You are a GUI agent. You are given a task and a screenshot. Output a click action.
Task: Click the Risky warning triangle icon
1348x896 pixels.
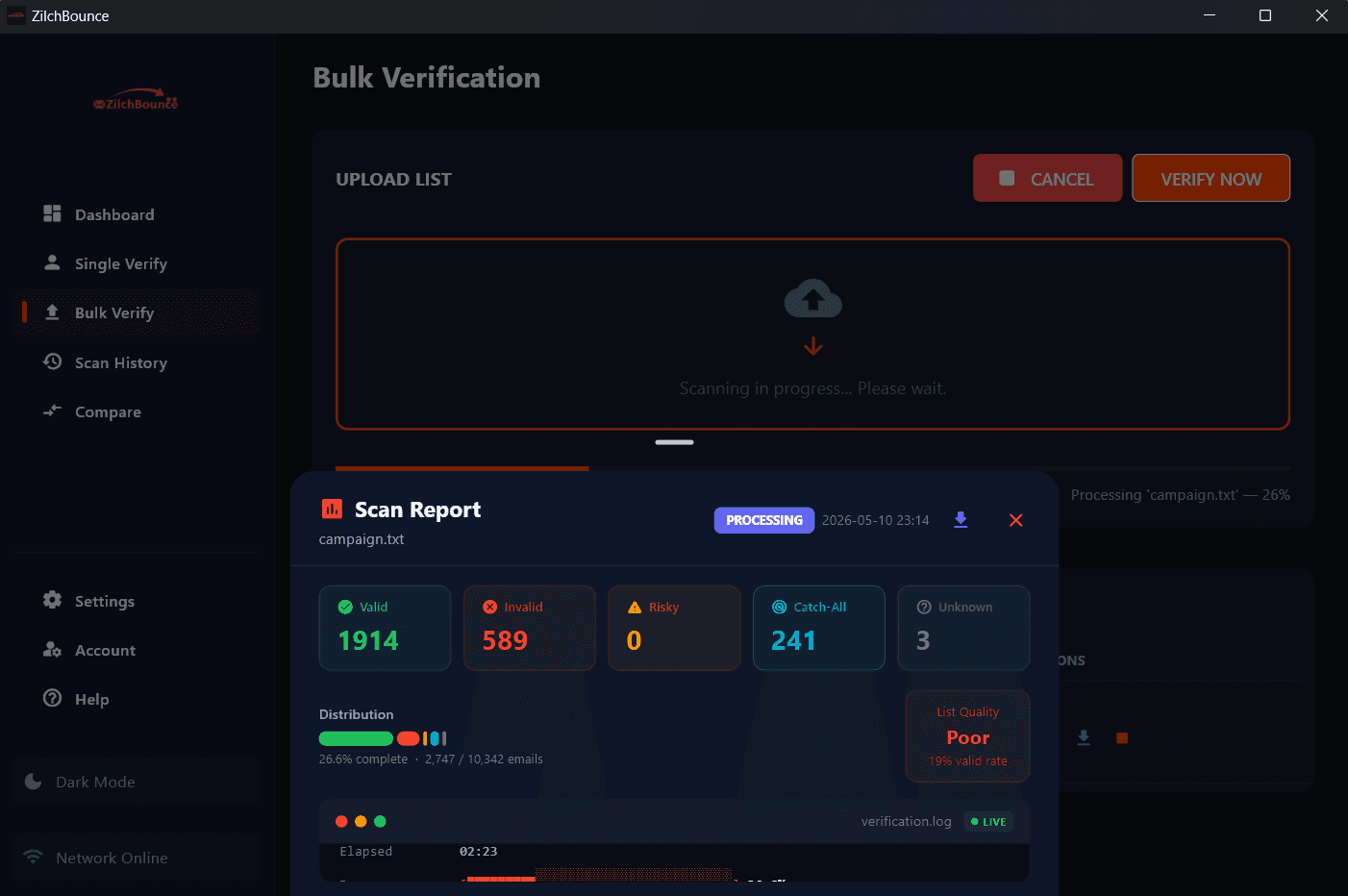pyautogui.click(x=635, y=607)
